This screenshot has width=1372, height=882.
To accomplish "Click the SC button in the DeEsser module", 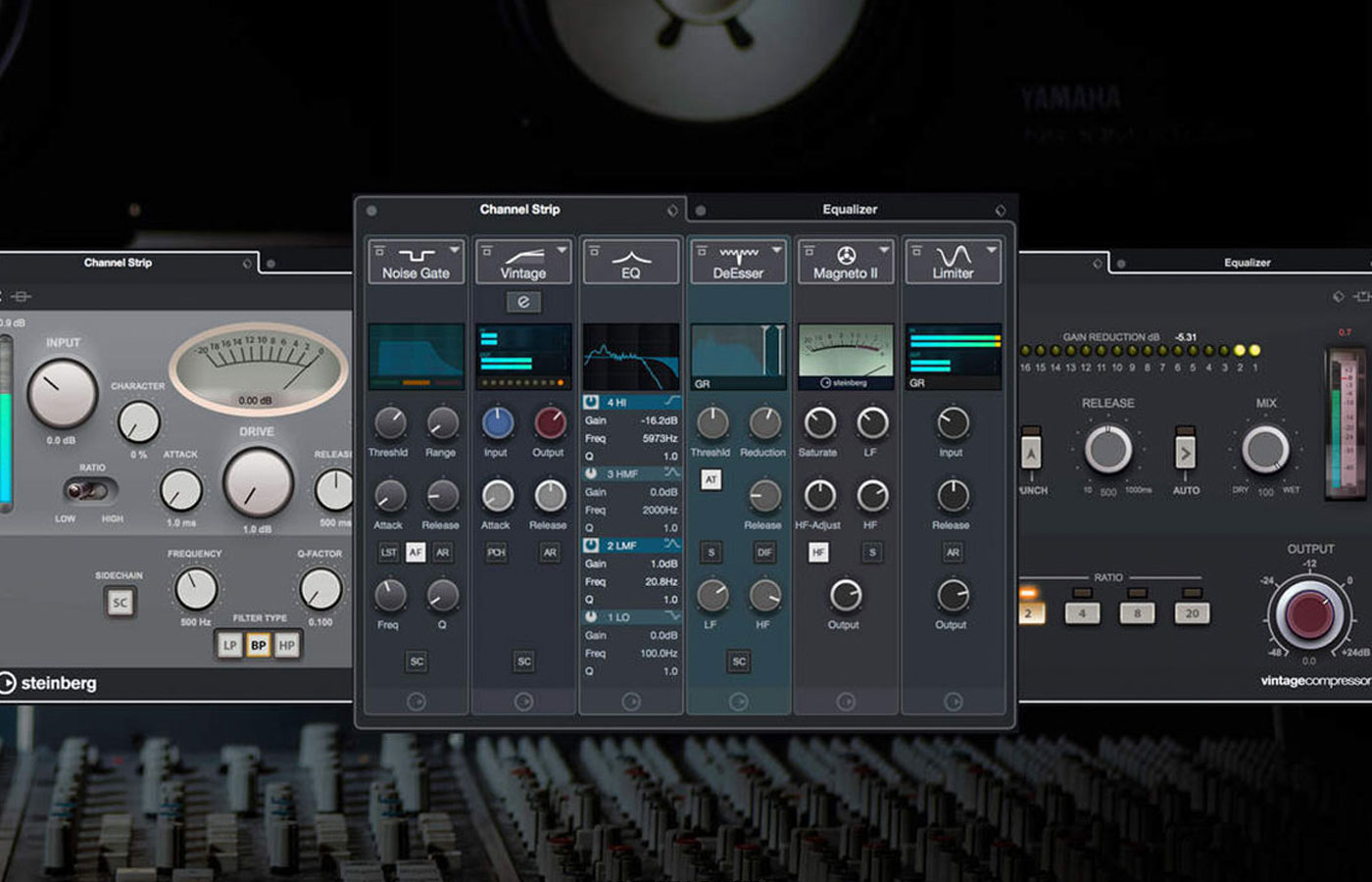I will pos(739,661).
